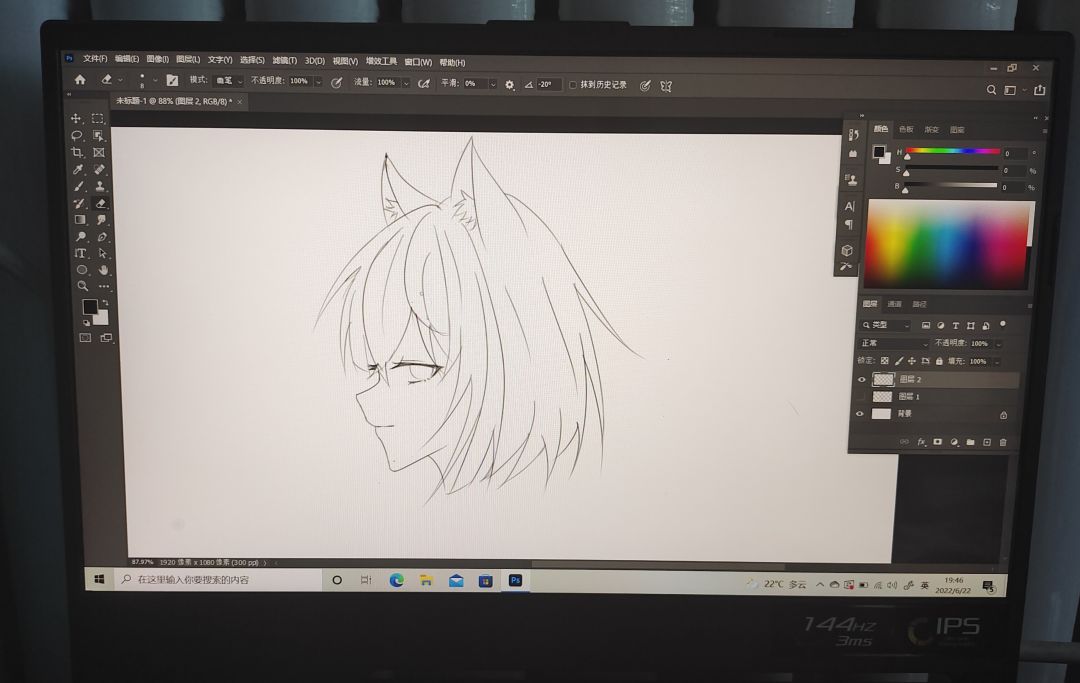Expand the layer filter 类型 dropdown
Image resolution: width=1080 pixels, height=683 pixels.
[886, 325]
